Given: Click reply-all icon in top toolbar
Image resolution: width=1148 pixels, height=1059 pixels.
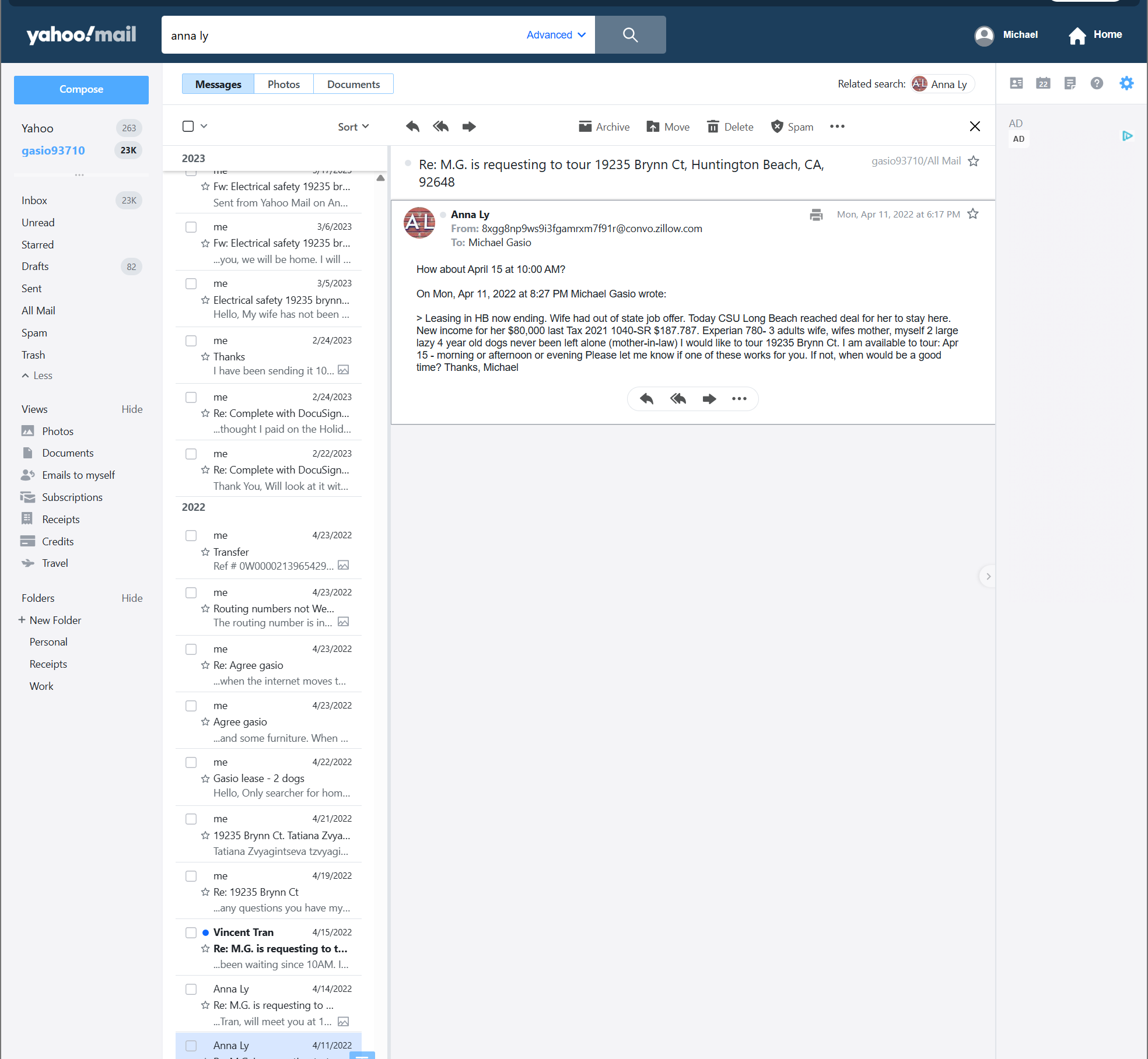Looking at the screenshot, I should point(440,127).
